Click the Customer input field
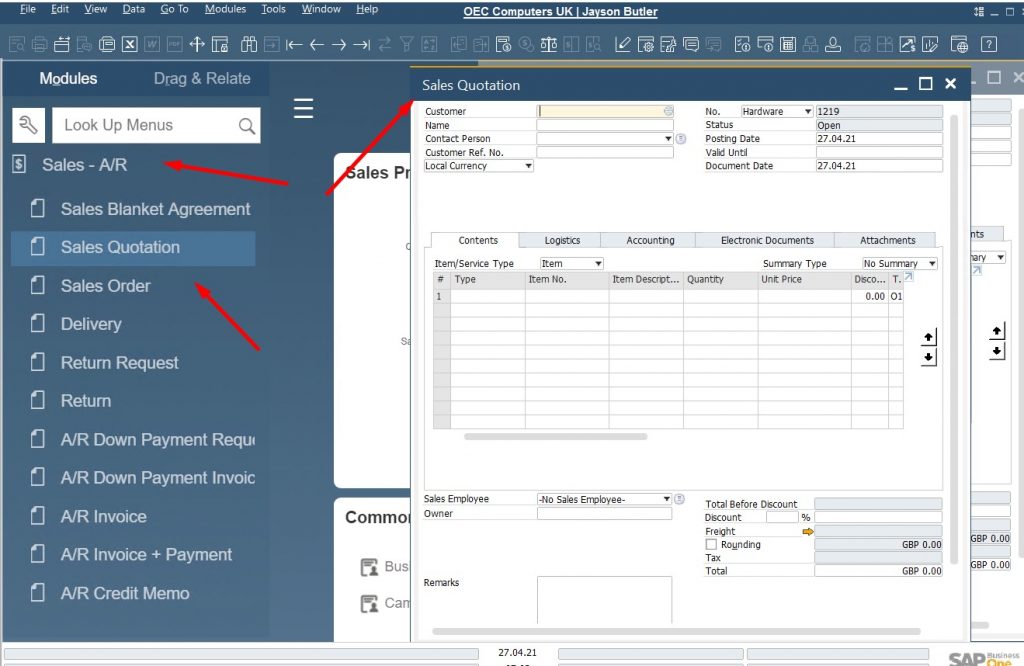Image resolution: width=1024 pixels, height=666 pixels. click(x=600, y=111)
